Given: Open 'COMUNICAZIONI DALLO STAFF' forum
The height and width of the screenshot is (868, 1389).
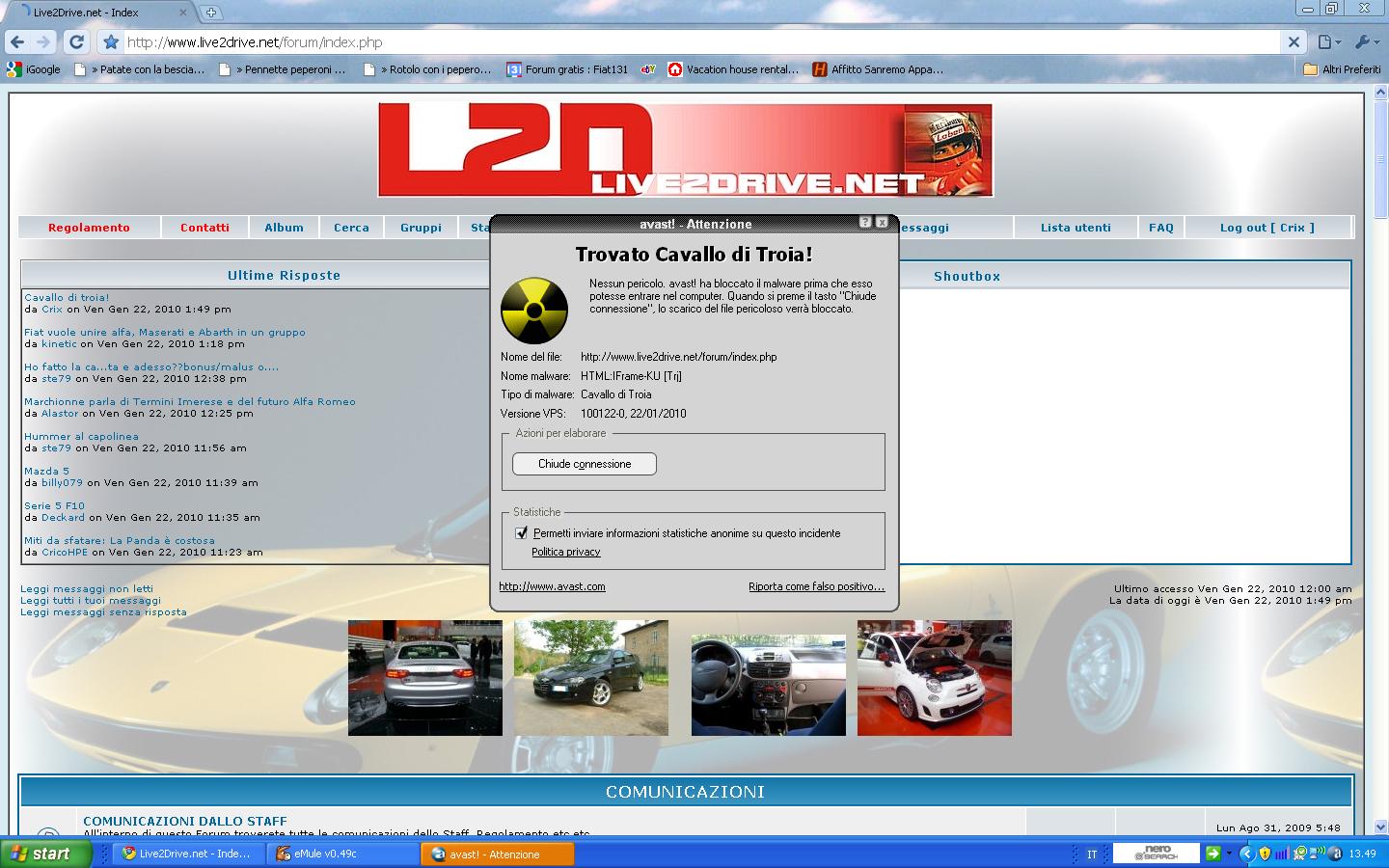Looking at the screenshot, I should pos(185,821).
